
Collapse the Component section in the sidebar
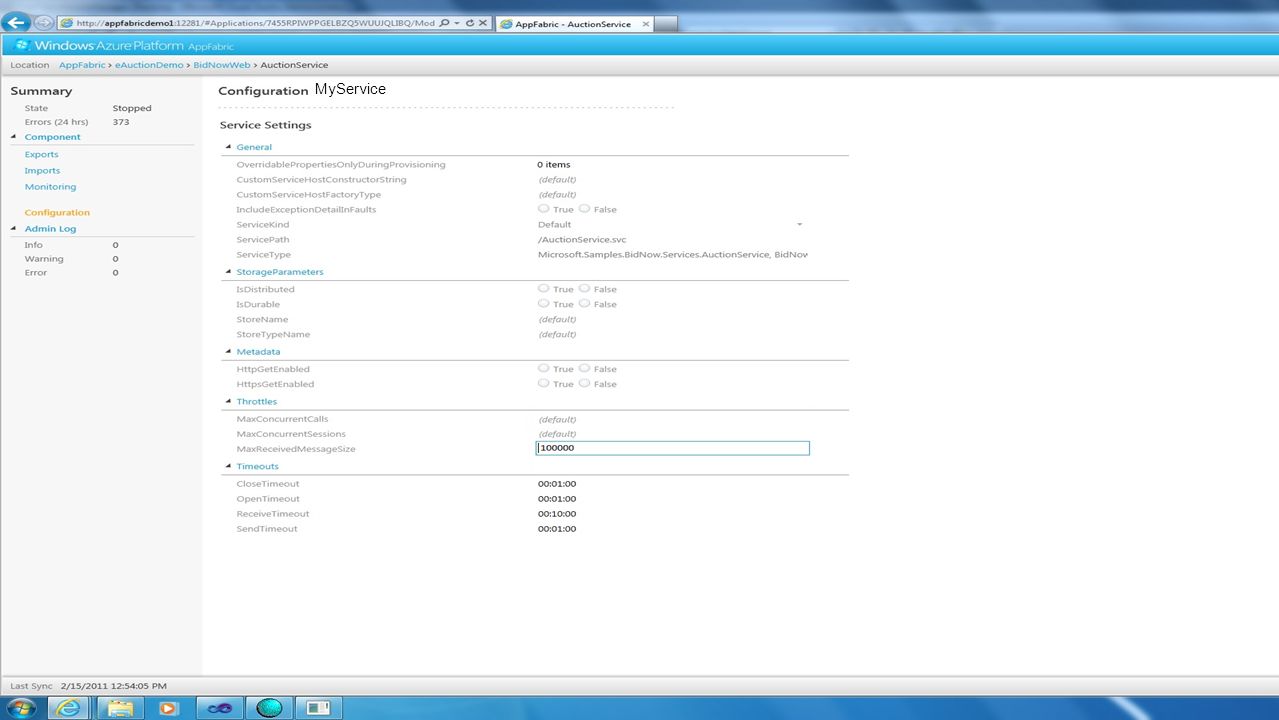tap(14, 137)
